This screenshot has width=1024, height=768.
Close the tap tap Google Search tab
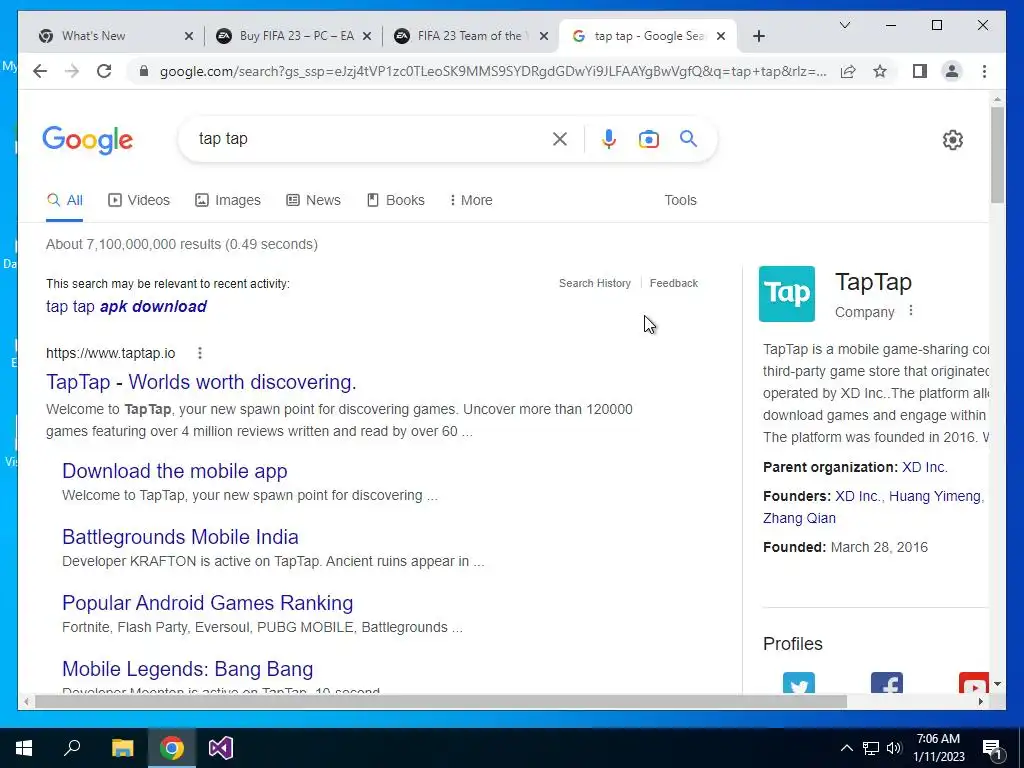coord(721,36)
